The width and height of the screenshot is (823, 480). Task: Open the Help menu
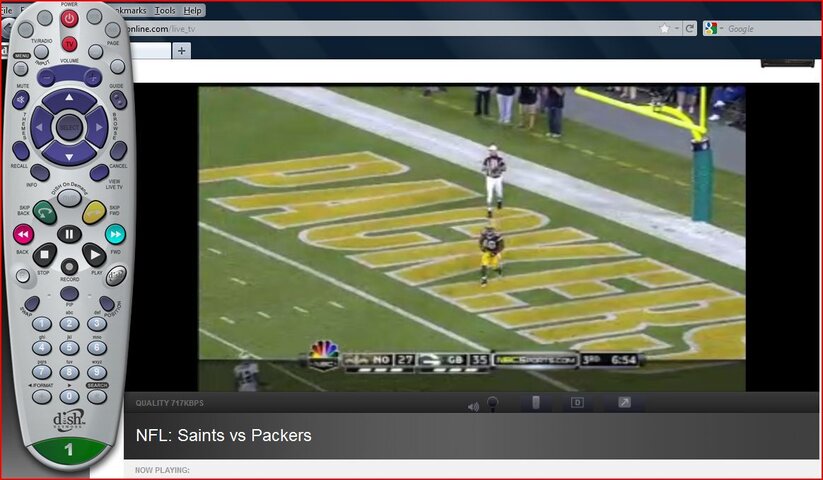[192, 10]
